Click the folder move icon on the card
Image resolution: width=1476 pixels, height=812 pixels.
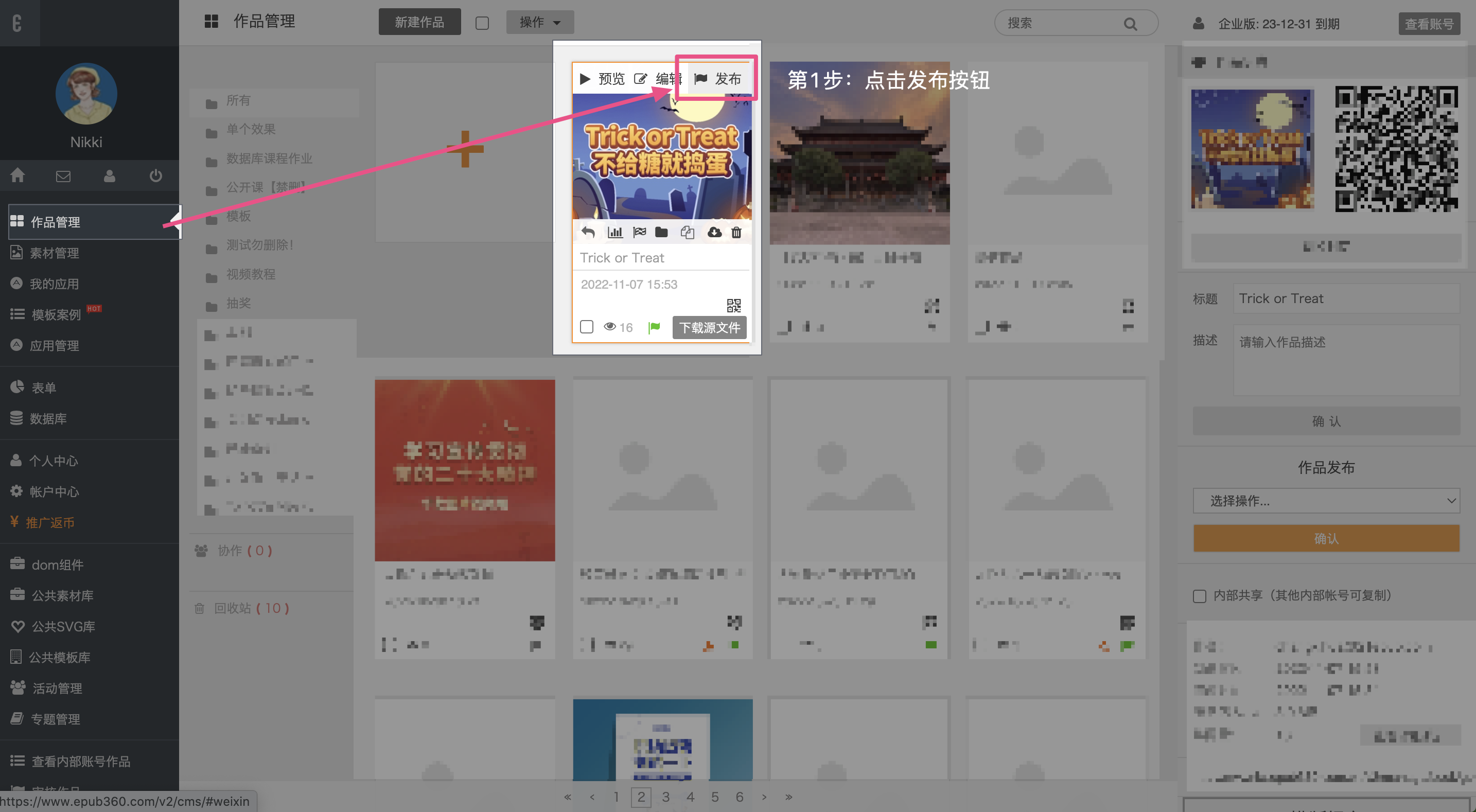click(x=661, y=232)
